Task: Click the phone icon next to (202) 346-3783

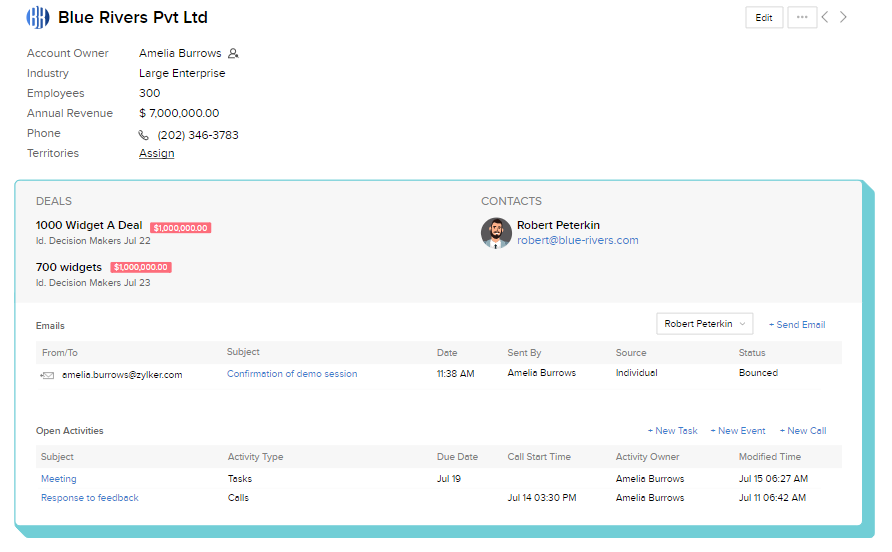Action: [x=143, y=135]
